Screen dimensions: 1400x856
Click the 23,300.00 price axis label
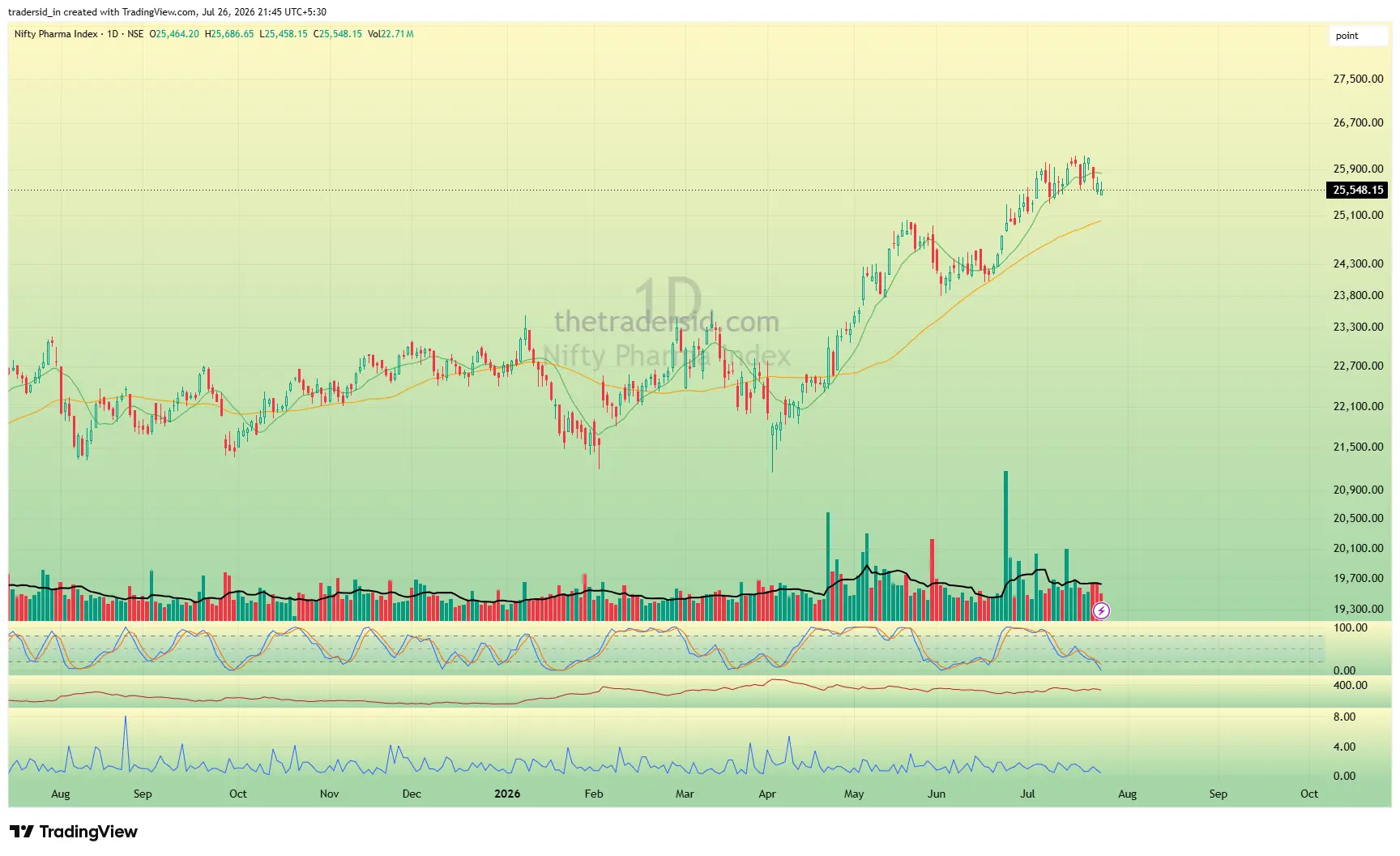click(x=1359, y=327)
